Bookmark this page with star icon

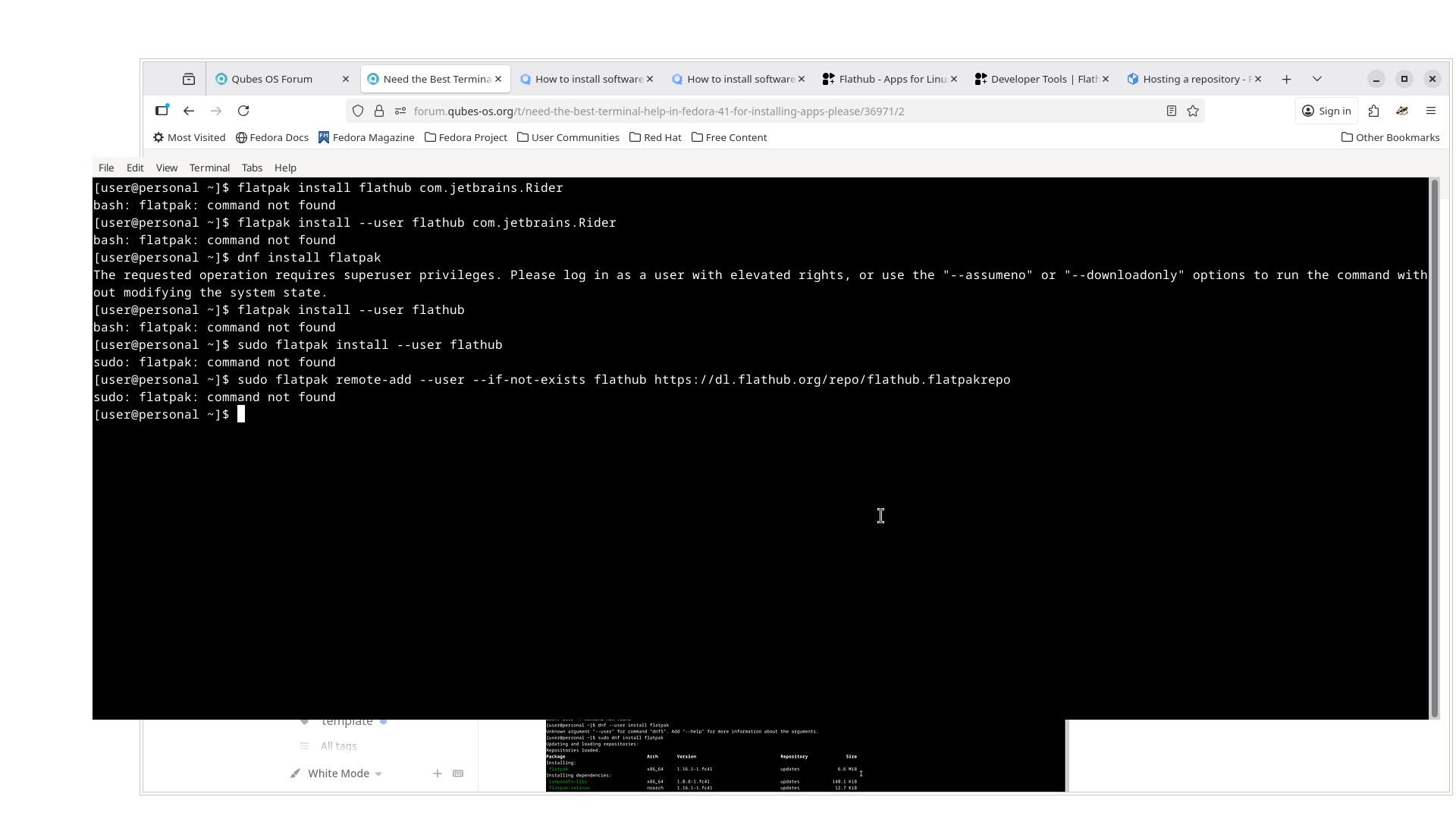coord(1193,111)
